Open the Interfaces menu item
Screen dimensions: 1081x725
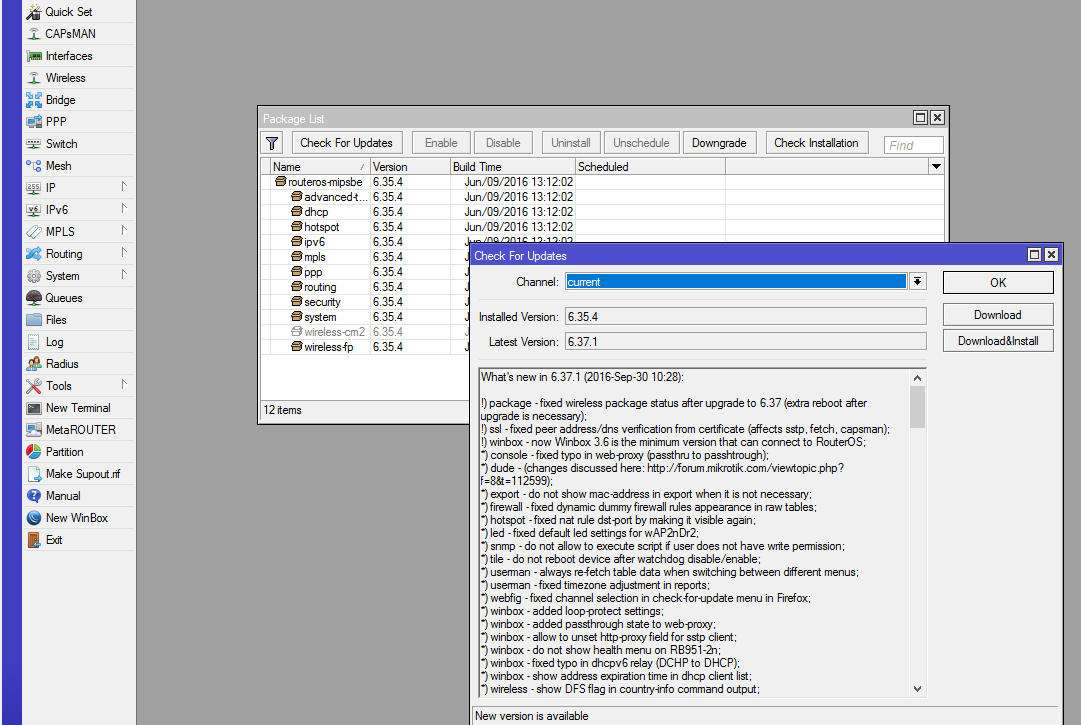coord(68,56)
